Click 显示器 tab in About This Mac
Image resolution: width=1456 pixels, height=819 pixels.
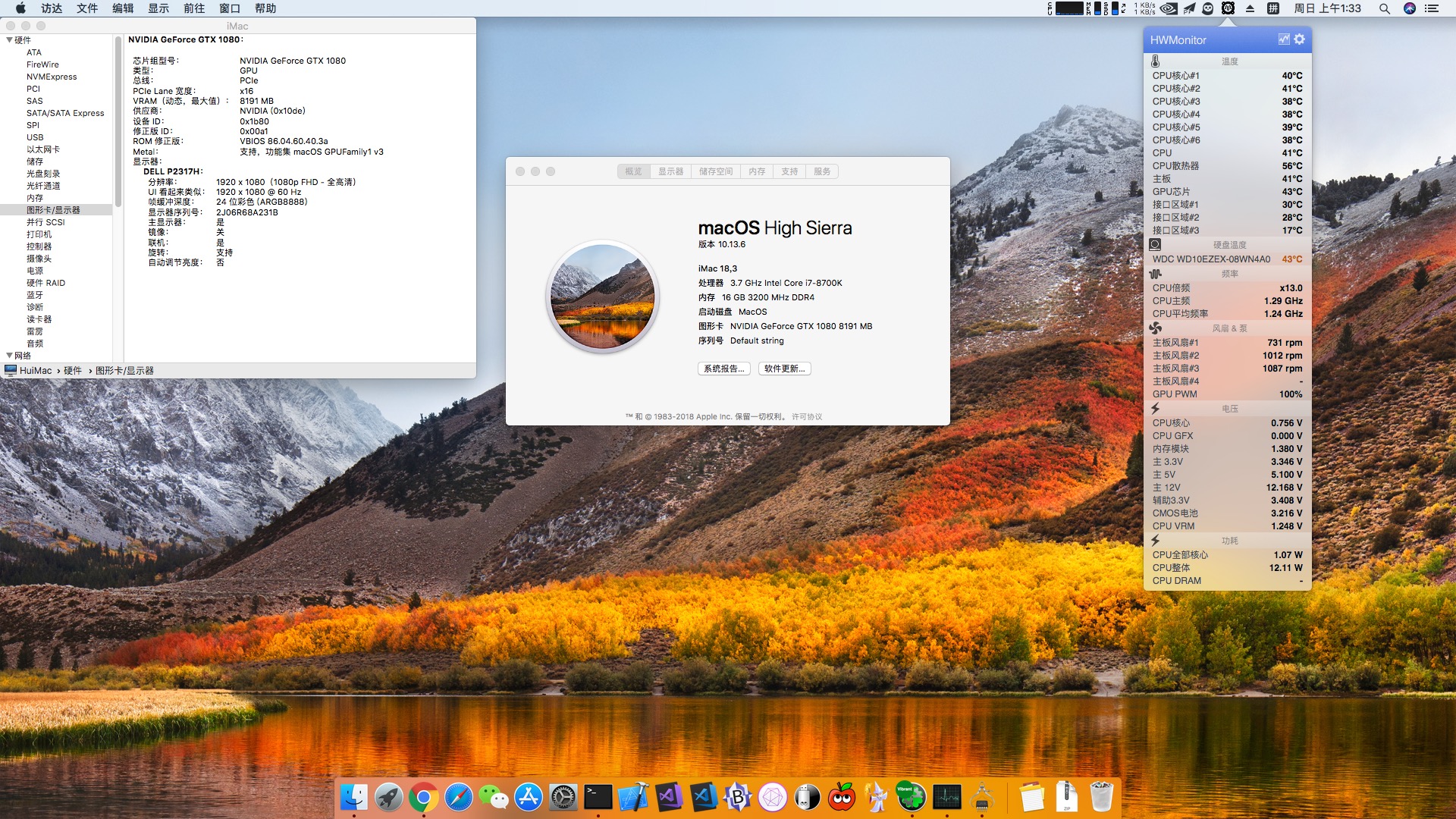671,172
